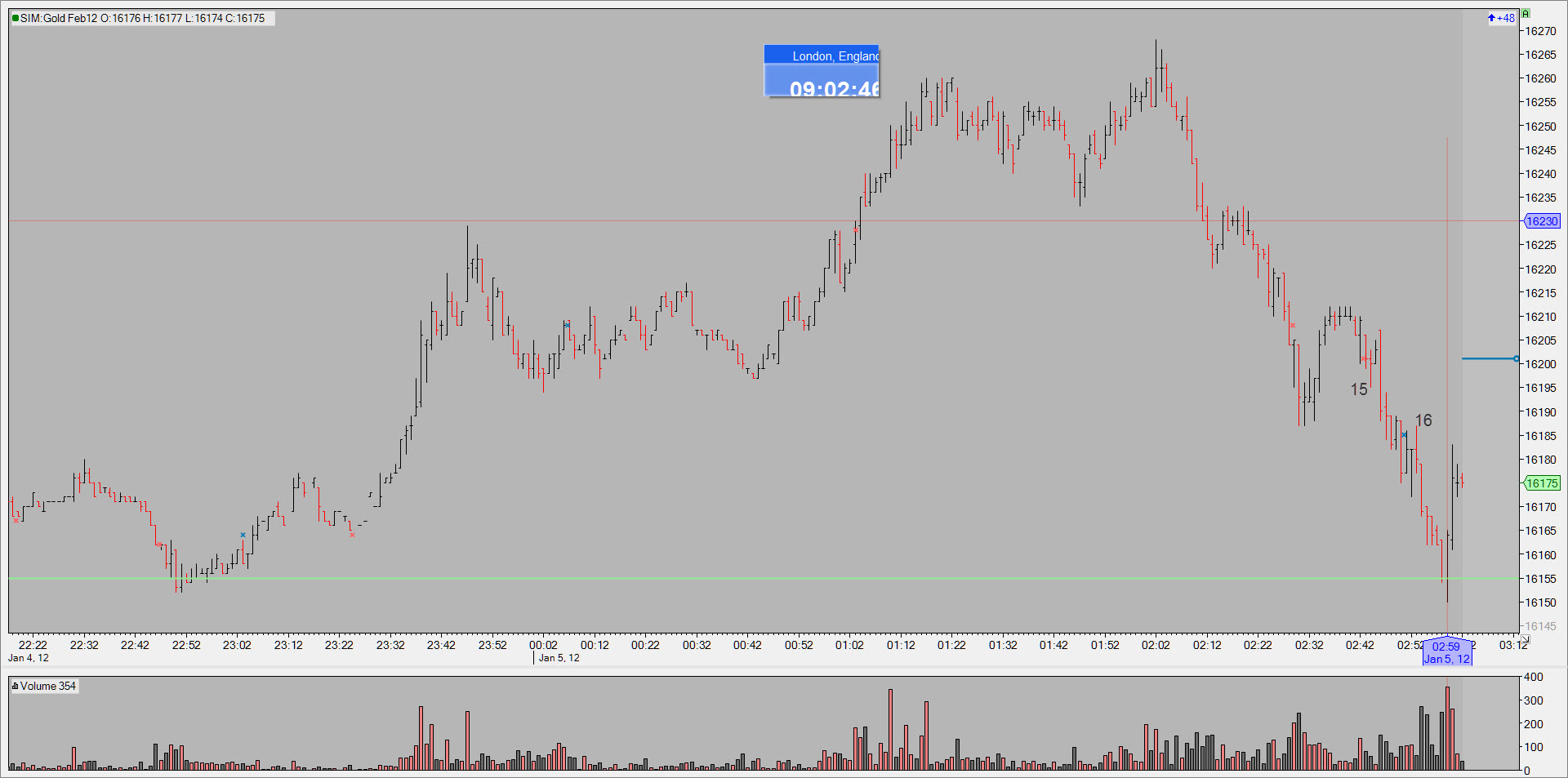Click the greyed 16145 price axis label
1568x778 pixels.
[x=1541, y=626]
